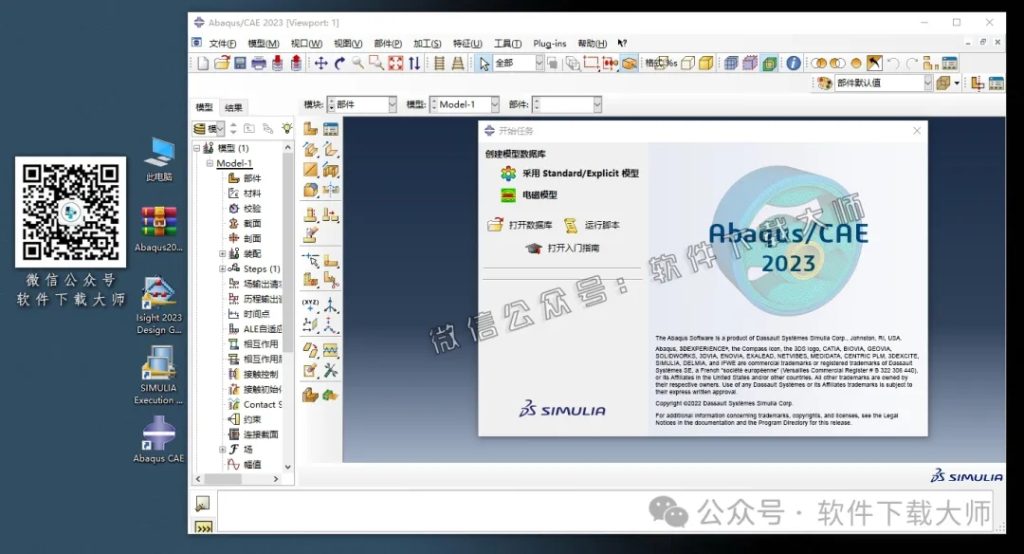Screen dimensions: 1024x554
Task: Click the Open file folder icon
Action: pos(221,63)
